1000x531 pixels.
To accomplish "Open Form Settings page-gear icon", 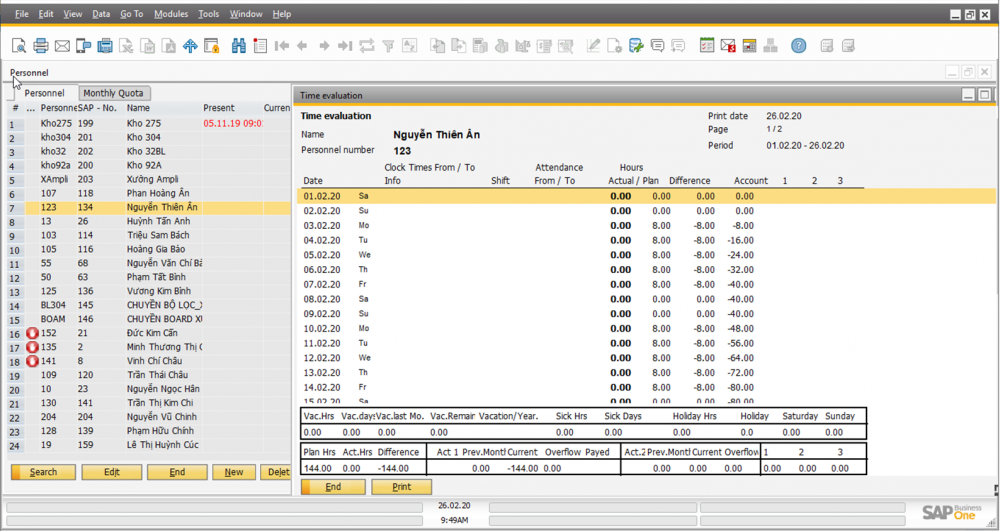I will pyautogui.click(x=614, y=46).
